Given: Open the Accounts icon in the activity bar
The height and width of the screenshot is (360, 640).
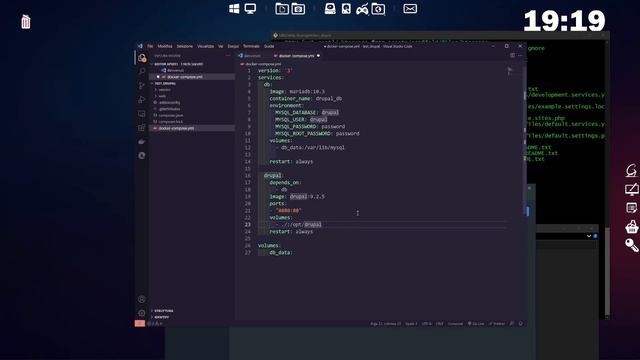Looking at the screenshot, I should 142,299.
